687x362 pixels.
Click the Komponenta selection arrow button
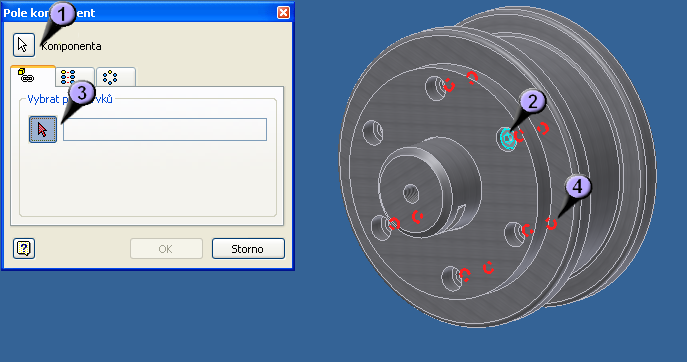tap(24, 45)
